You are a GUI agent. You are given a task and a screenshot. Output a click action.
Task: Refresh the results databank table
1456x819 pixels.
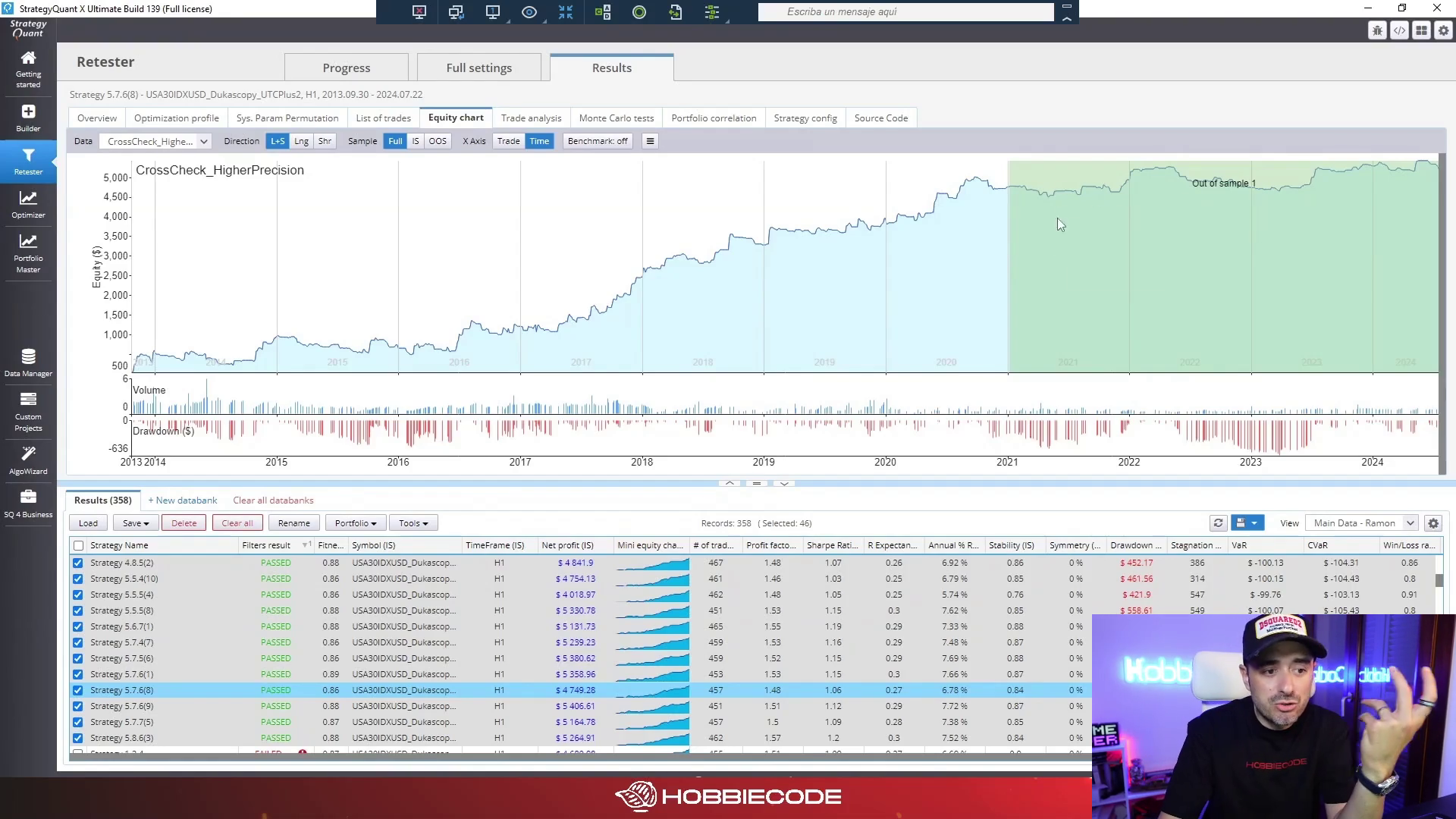1218,523
